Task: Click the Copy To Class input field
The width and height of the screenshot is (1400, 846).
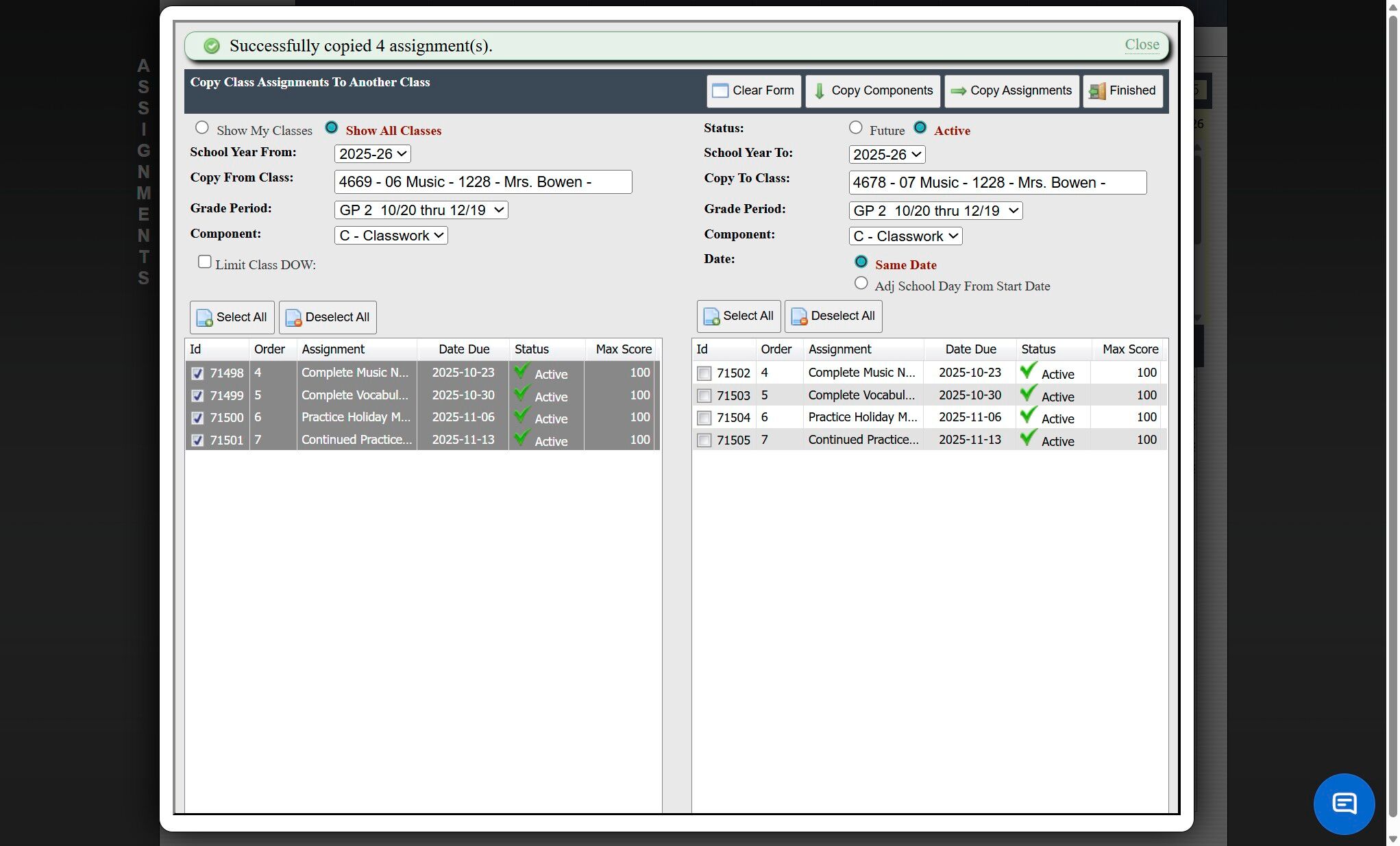Action: pos(996,183)
